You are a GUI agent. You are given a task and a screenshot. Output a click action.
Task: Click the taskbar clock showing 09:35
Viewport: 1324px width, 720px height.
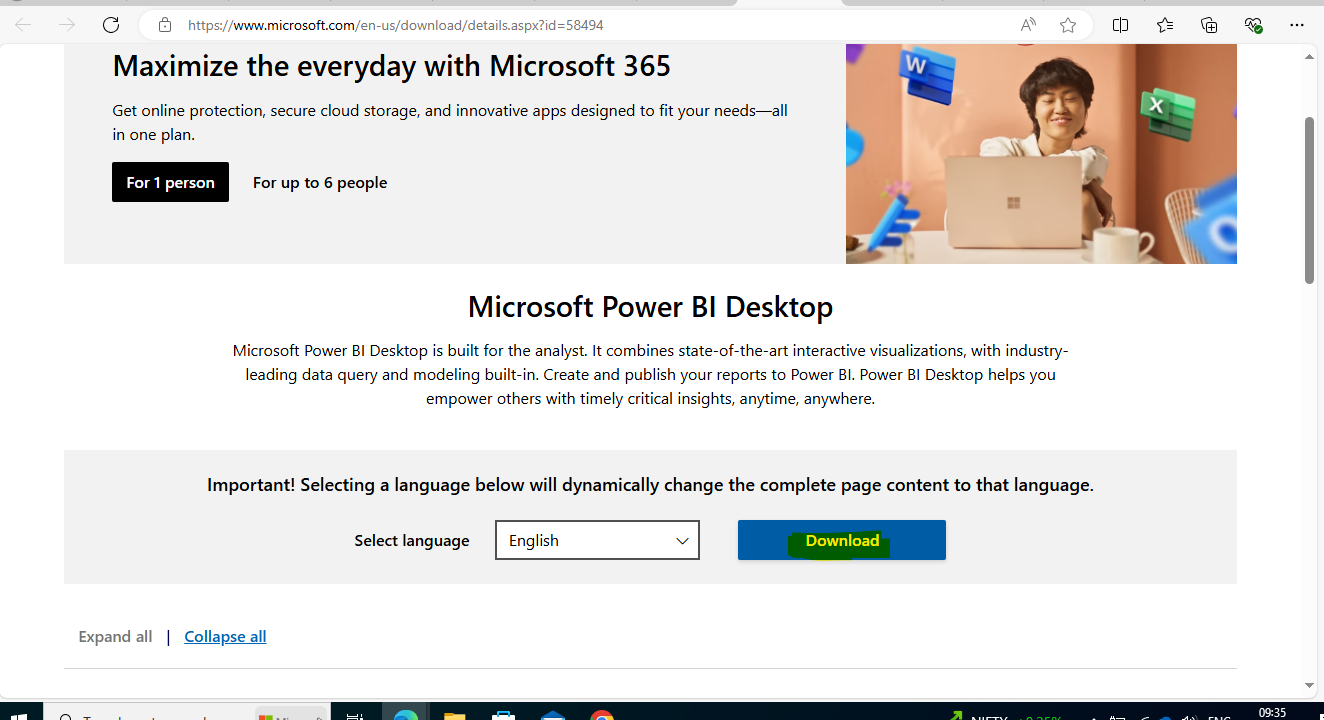click(1272, 713)
